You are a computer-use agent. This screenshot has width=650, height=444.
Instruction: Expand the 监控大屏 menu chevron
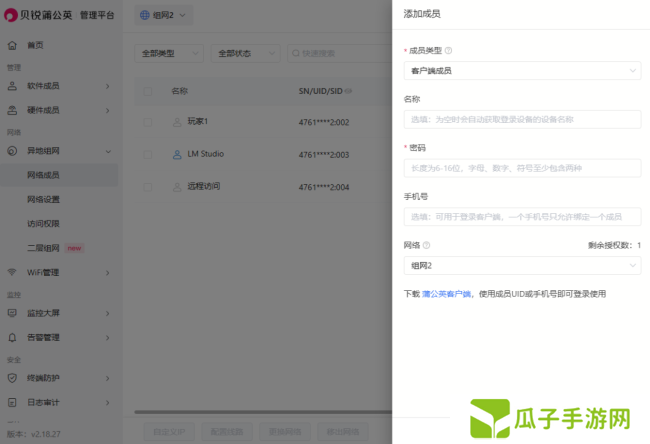tap(108, 313)
